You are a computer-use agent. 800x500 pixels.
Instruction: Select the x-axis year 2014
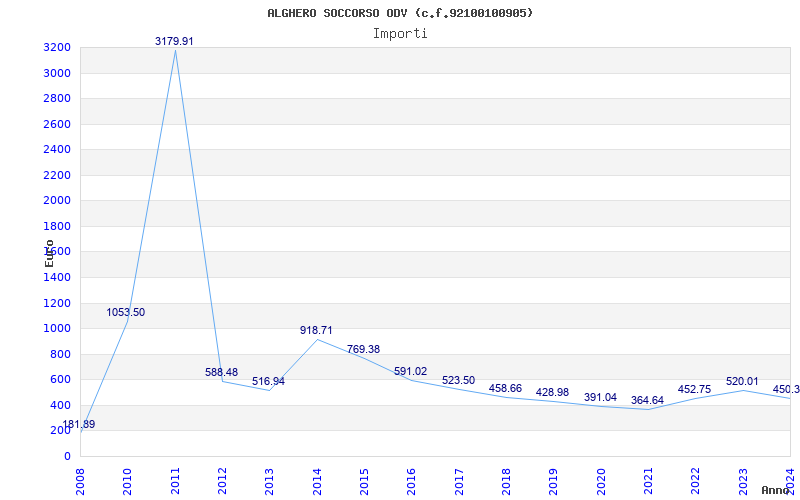317,482
